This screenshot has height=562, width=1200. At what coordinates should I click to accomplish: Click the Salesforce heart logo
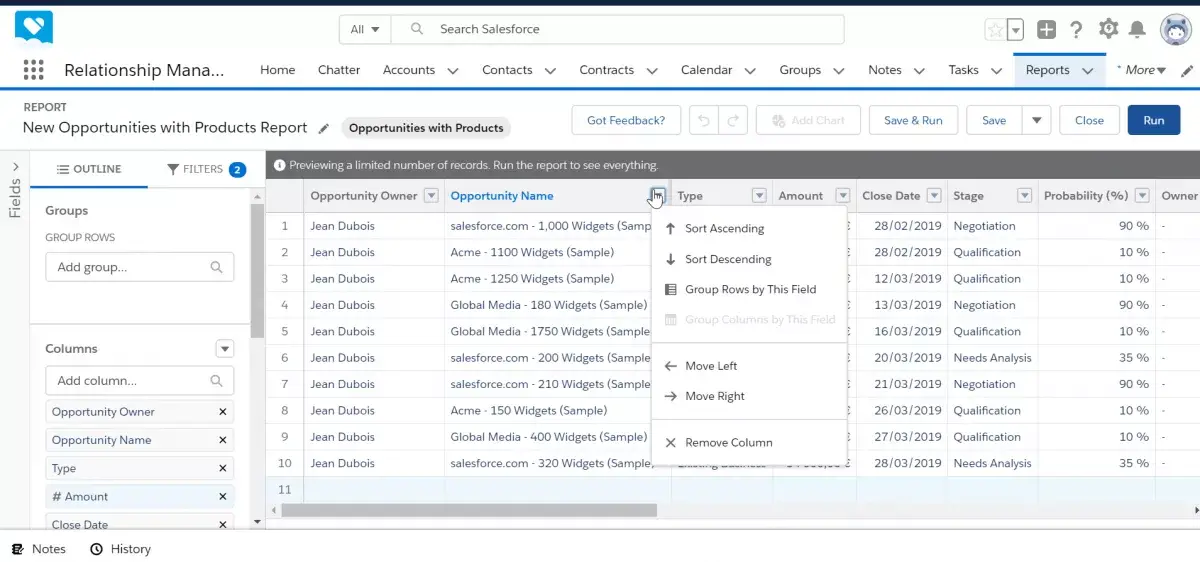pos(34,28)
